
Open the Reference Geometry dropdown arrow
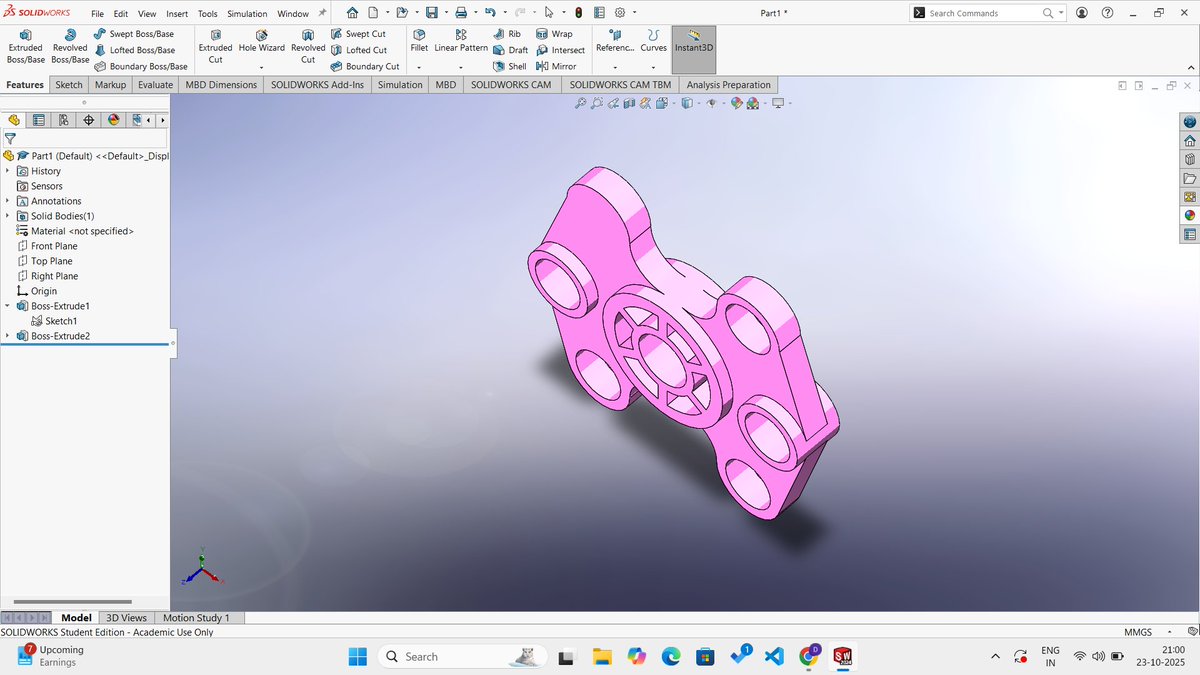coord(614,67)
